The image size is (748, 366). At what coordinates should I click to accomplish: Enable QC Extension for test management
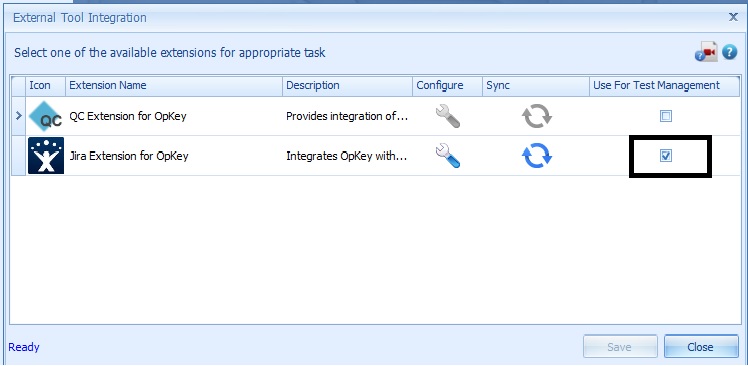point(666,116)
